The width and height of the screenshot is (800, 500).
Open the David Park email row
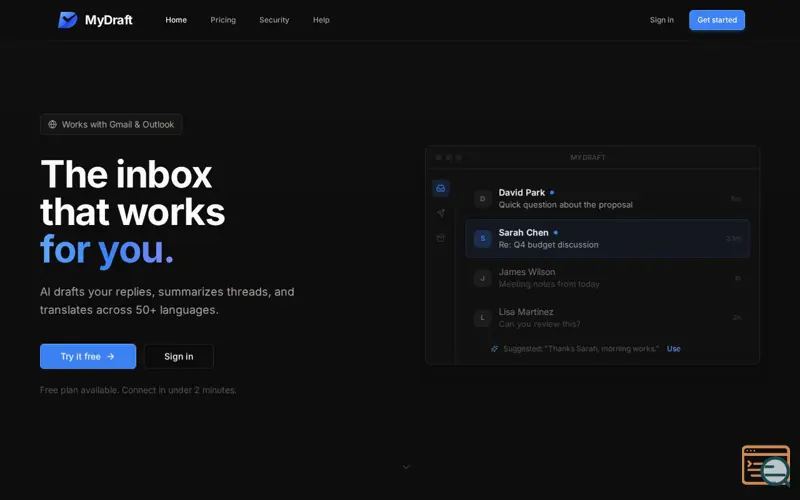607,198
